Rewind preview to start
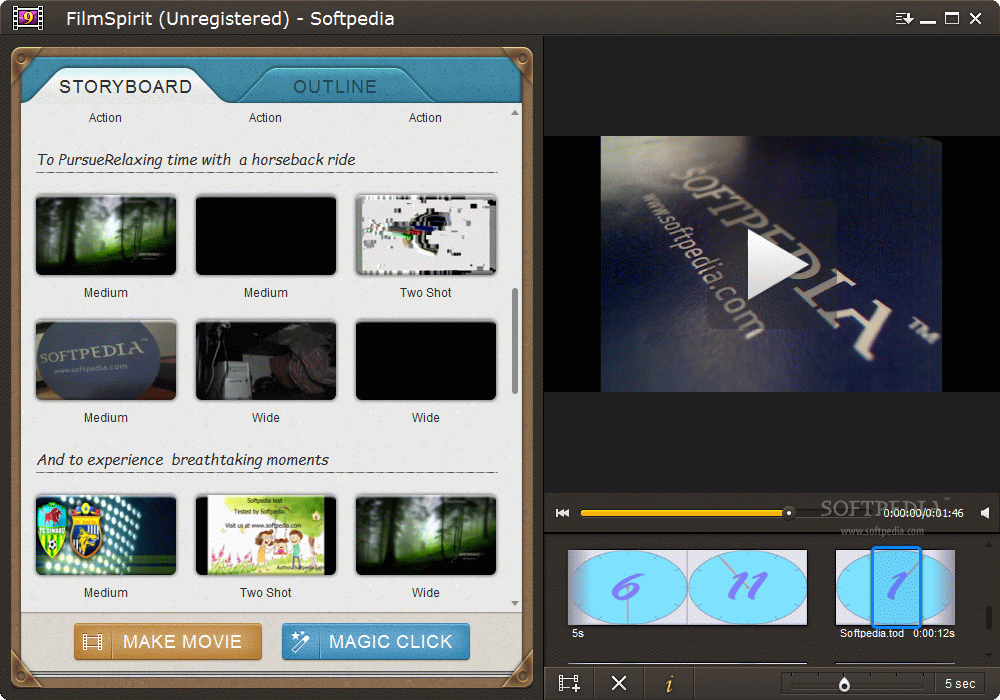Image resolution: width=1000 pixels, height=700 pixels. click(x=562, y=513)
